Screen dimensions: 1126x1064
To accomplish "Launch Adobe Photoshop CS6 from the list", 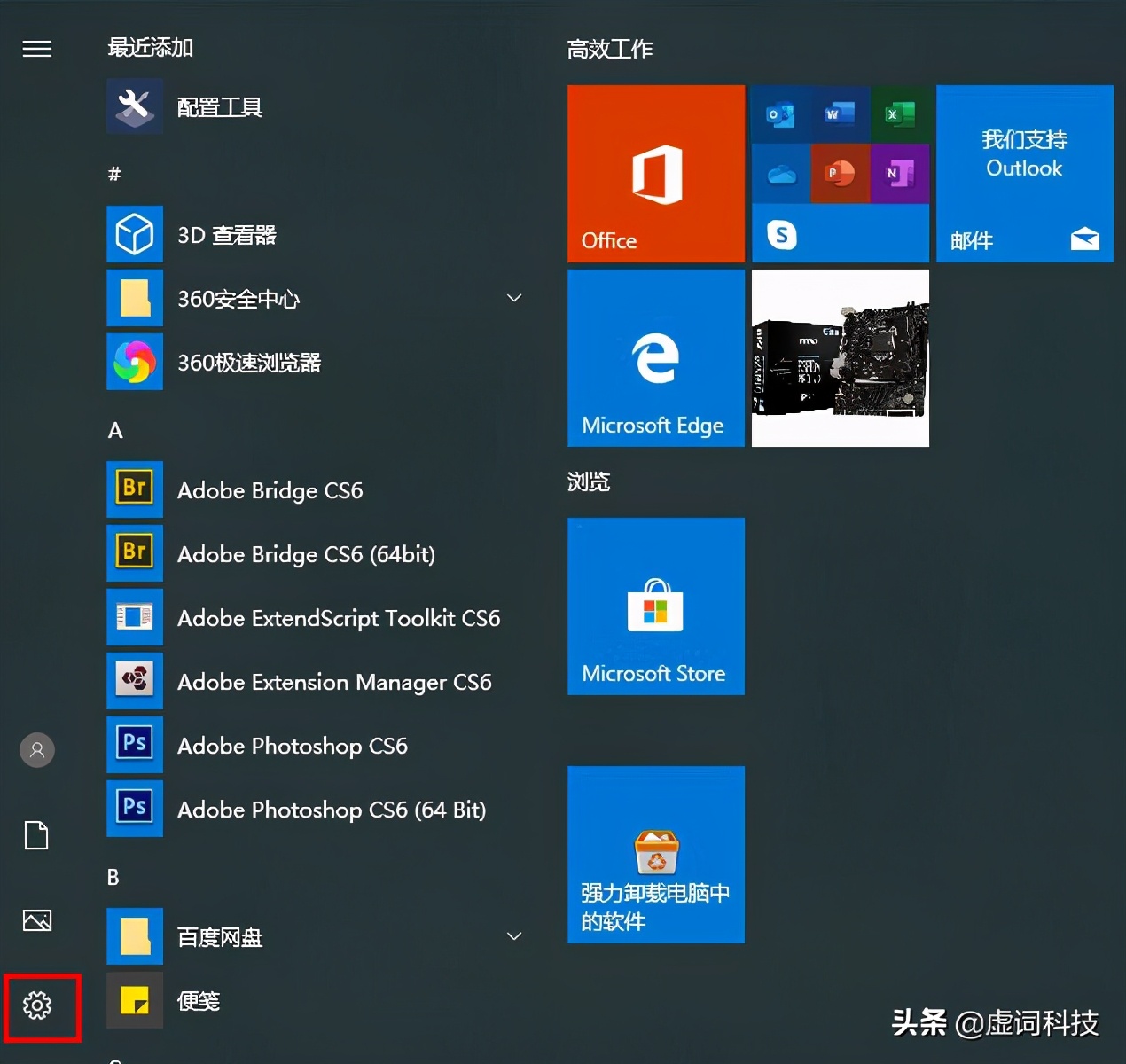I will [293, 746].
